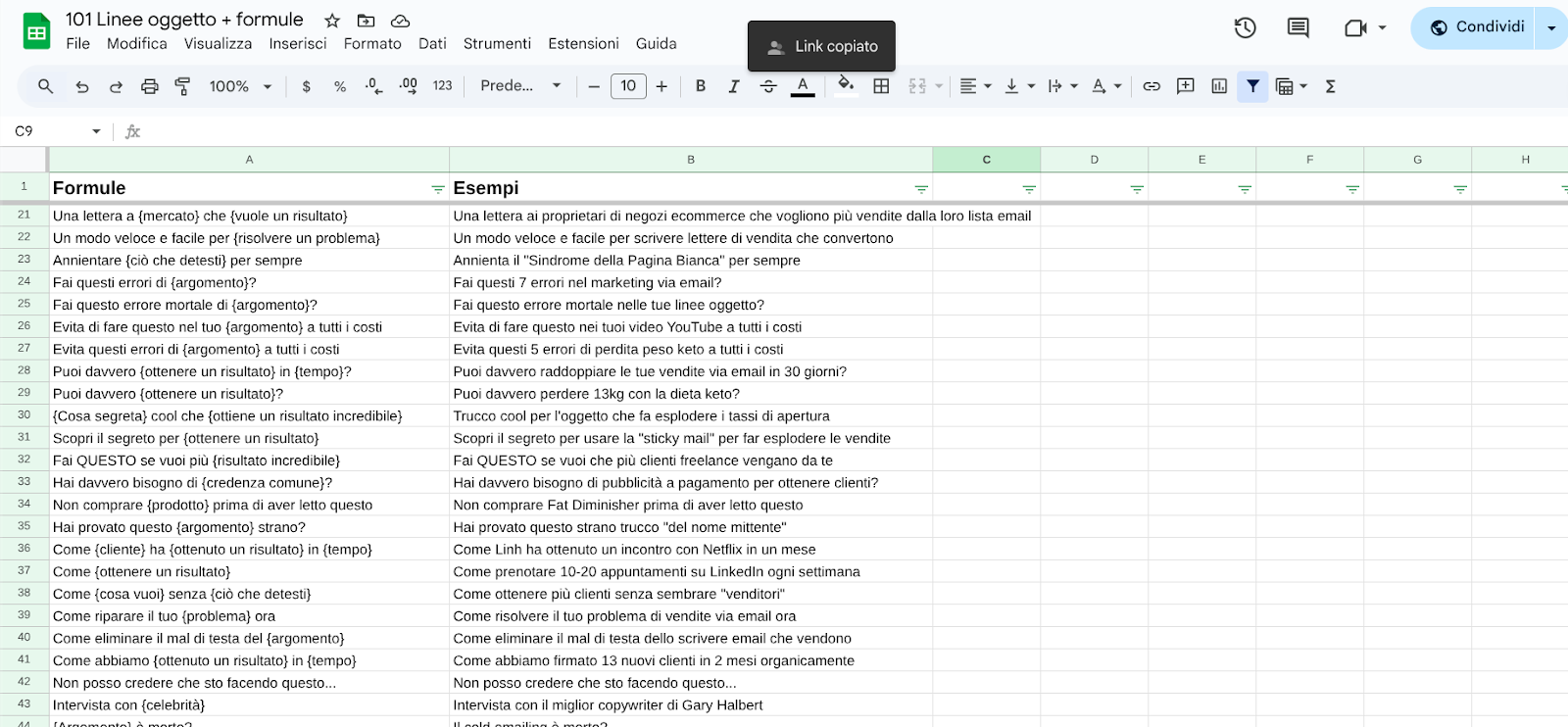Insert a link

[x=1151, y=86]
